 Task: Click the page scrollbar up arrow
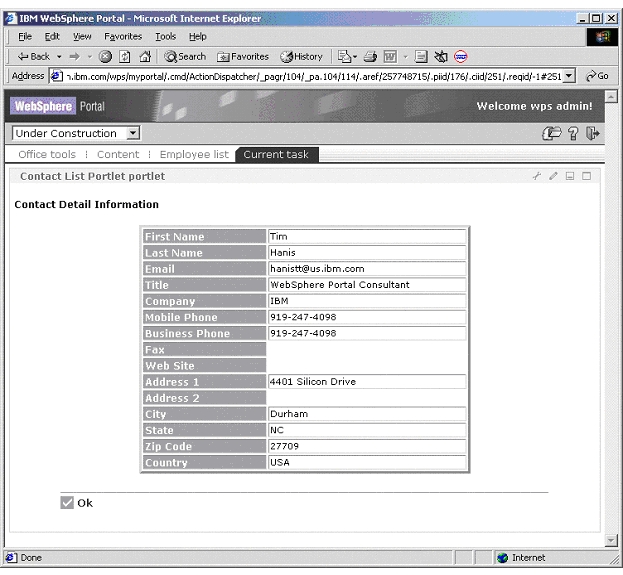point(611,96)
